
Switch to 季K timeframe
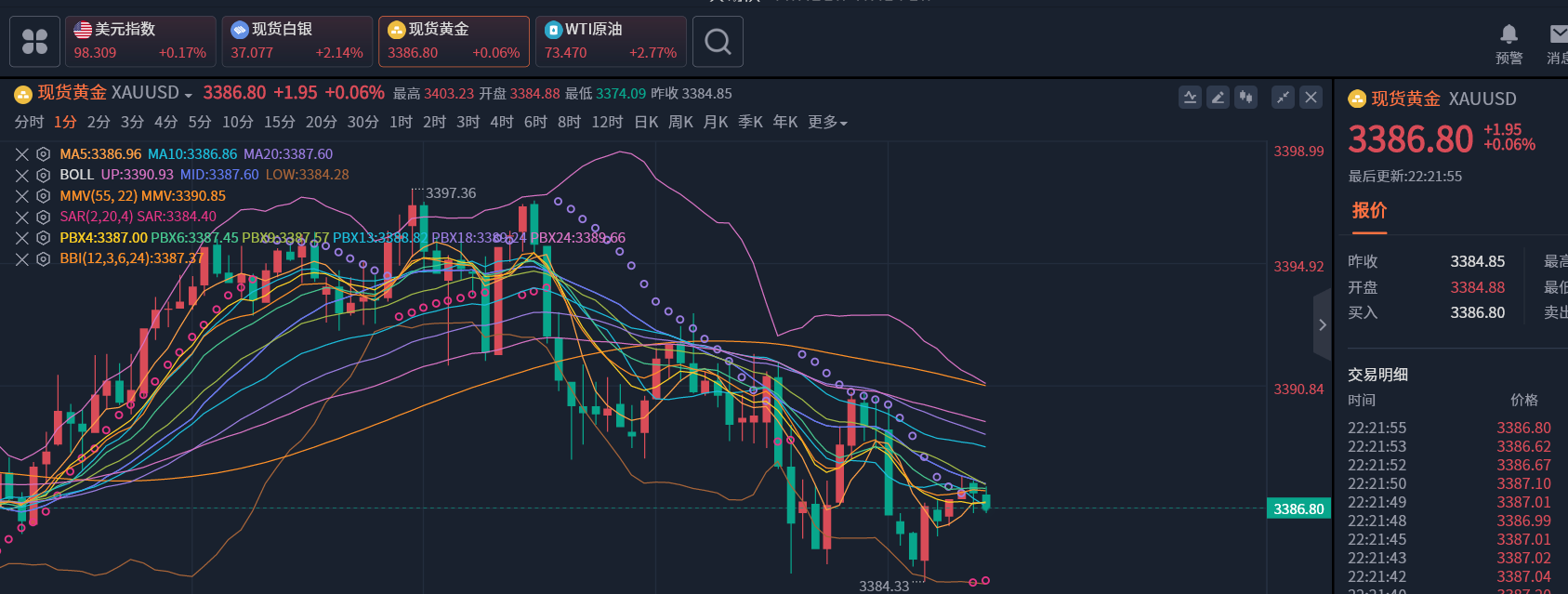click(750, 122)
